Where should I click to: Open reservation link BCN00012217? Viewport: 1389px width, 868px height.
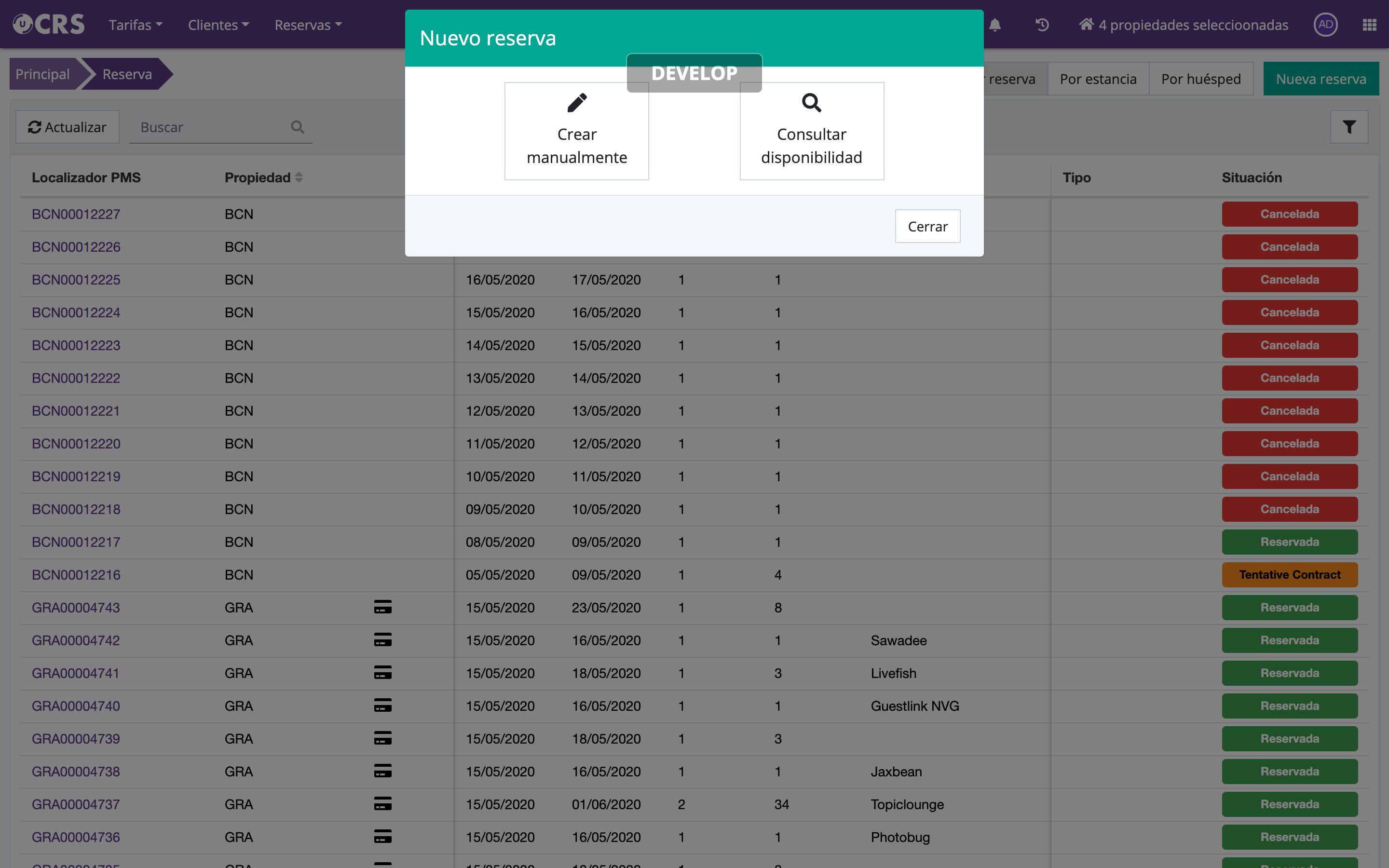pos(76,542)
